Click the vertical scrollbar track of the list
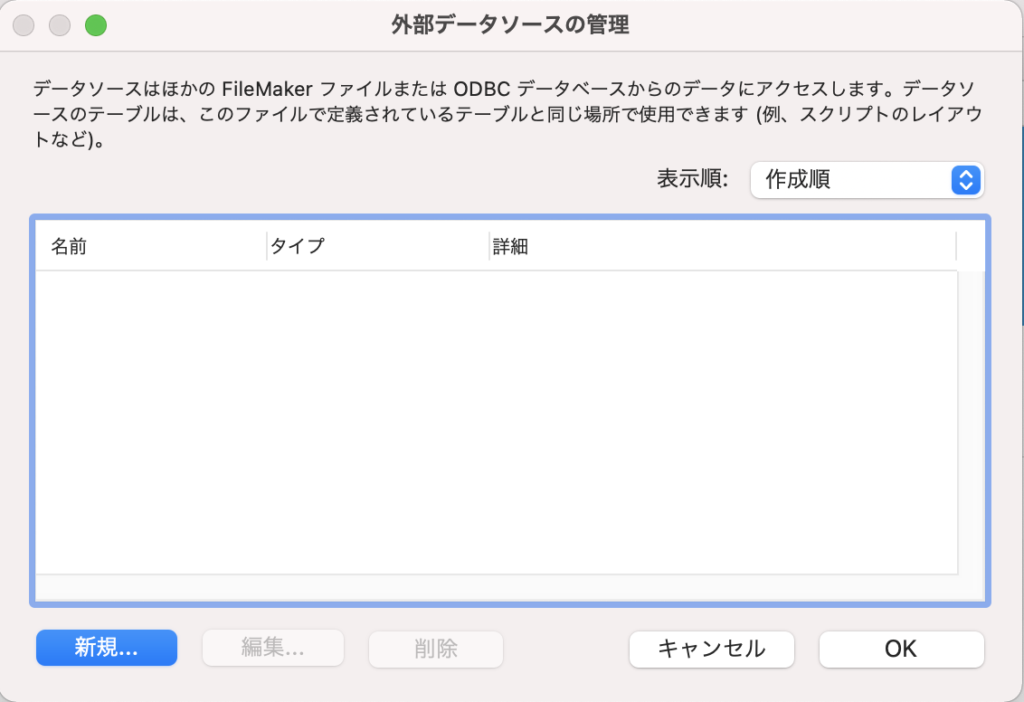Image resolution: width=1024 pixels, height=702 pixels. [x=971, y=420]
